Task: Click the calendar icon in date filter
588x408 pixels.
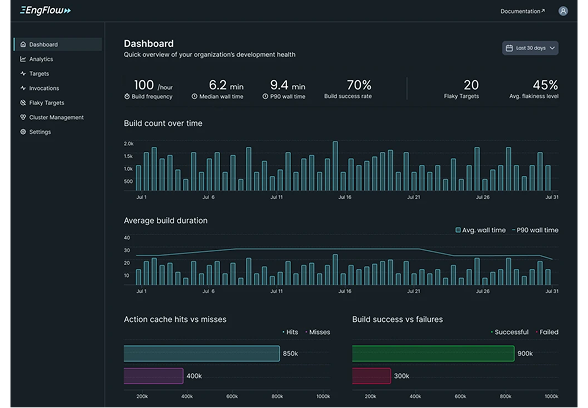Action: pyautogui.click(x=509, y=48)
